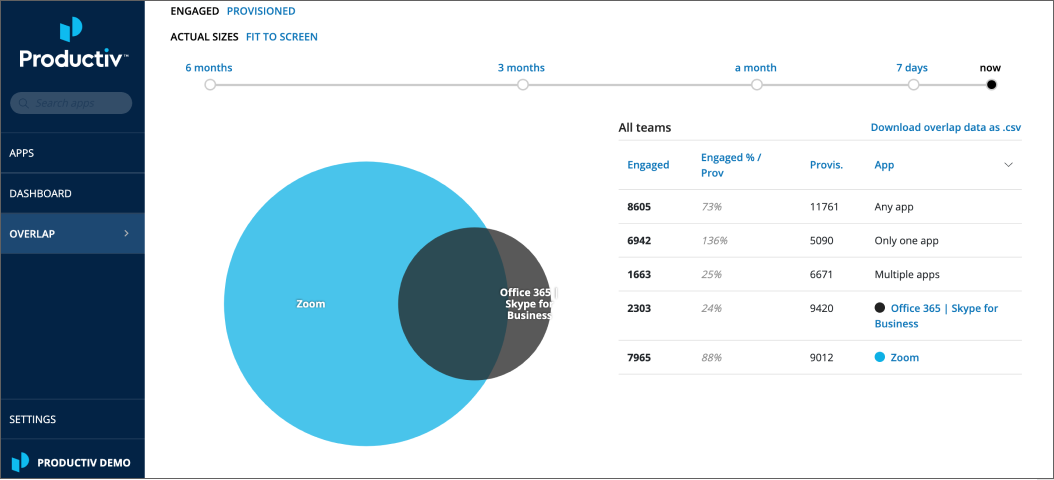Open the APPS sidebar section
1054x480 pixels.
[73, 153]
